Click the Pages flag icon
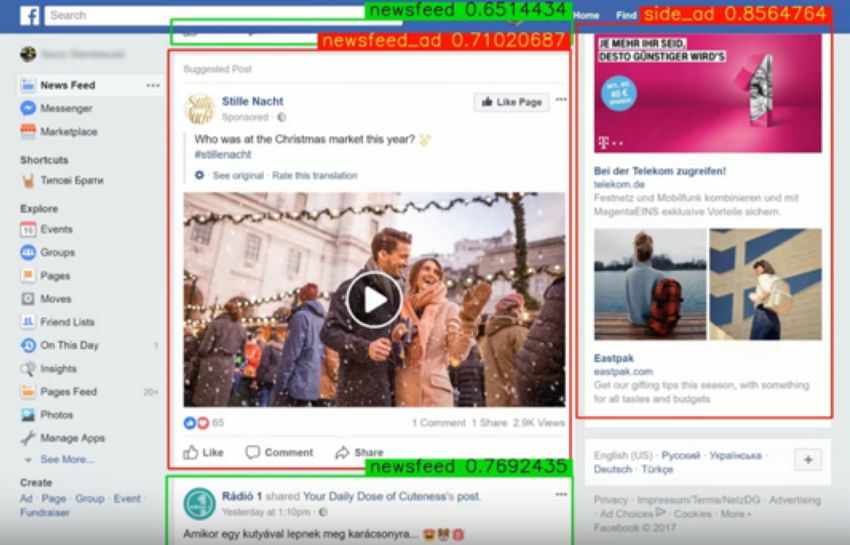850x545 pixels. pyautogui.click(x=28, y=275)
